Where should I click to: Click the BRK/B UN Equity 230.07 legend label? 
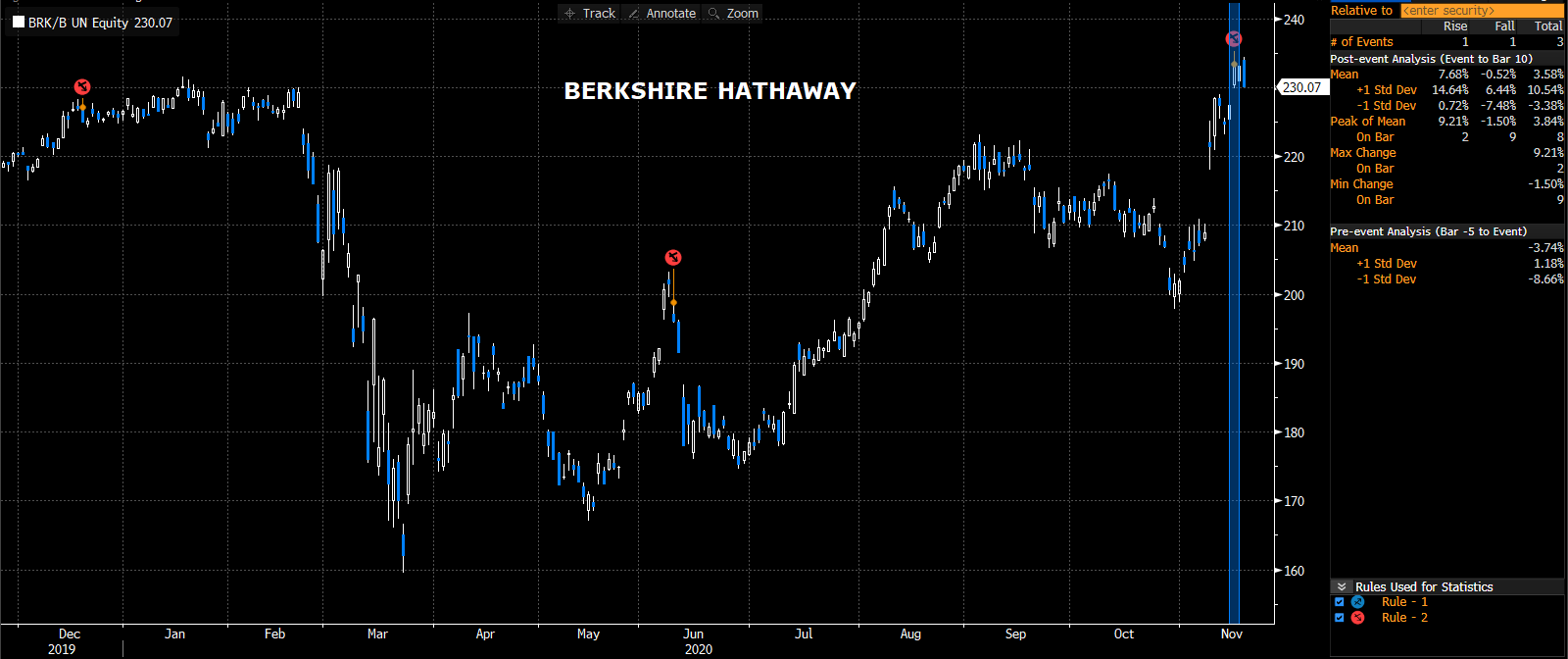100,23
